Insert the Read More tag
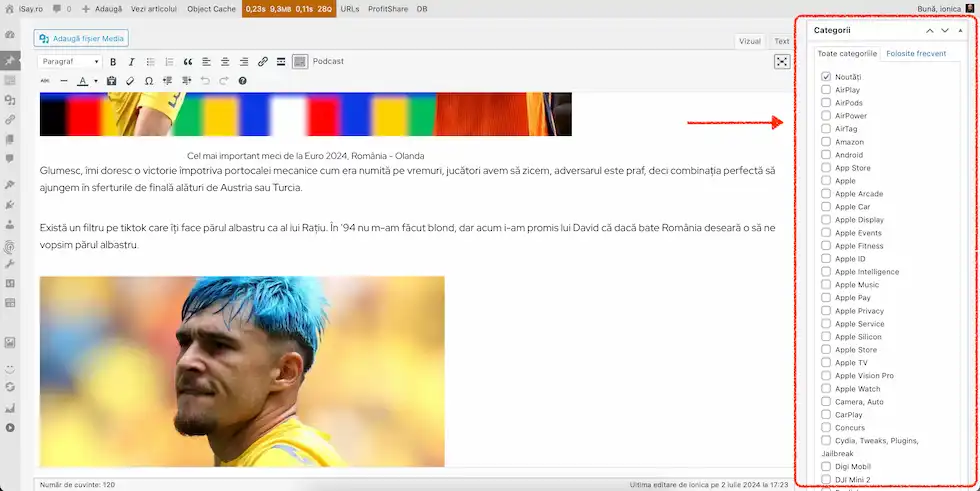Image resolution: width=980 pixels, height=491 pixels. point(281,62)
